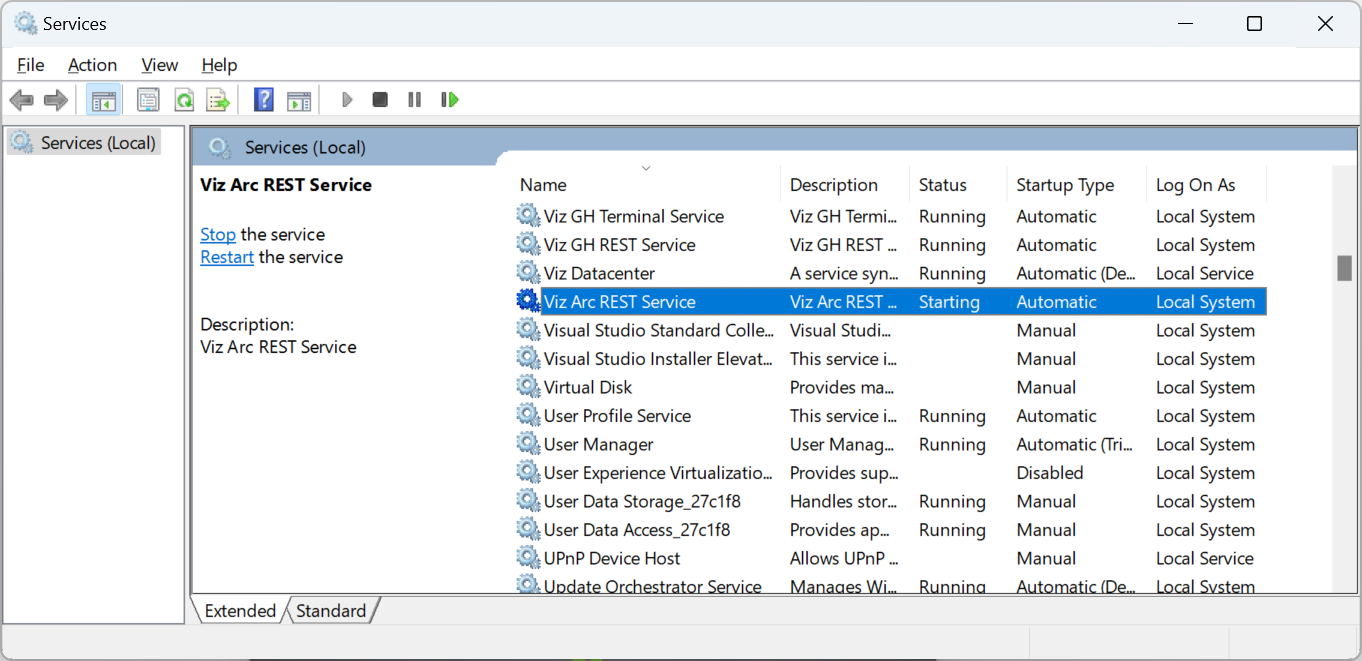The width and height of the screenshot is (1362, 661).
Task: Switch to the Standard tab
Action: coord(331,610)
